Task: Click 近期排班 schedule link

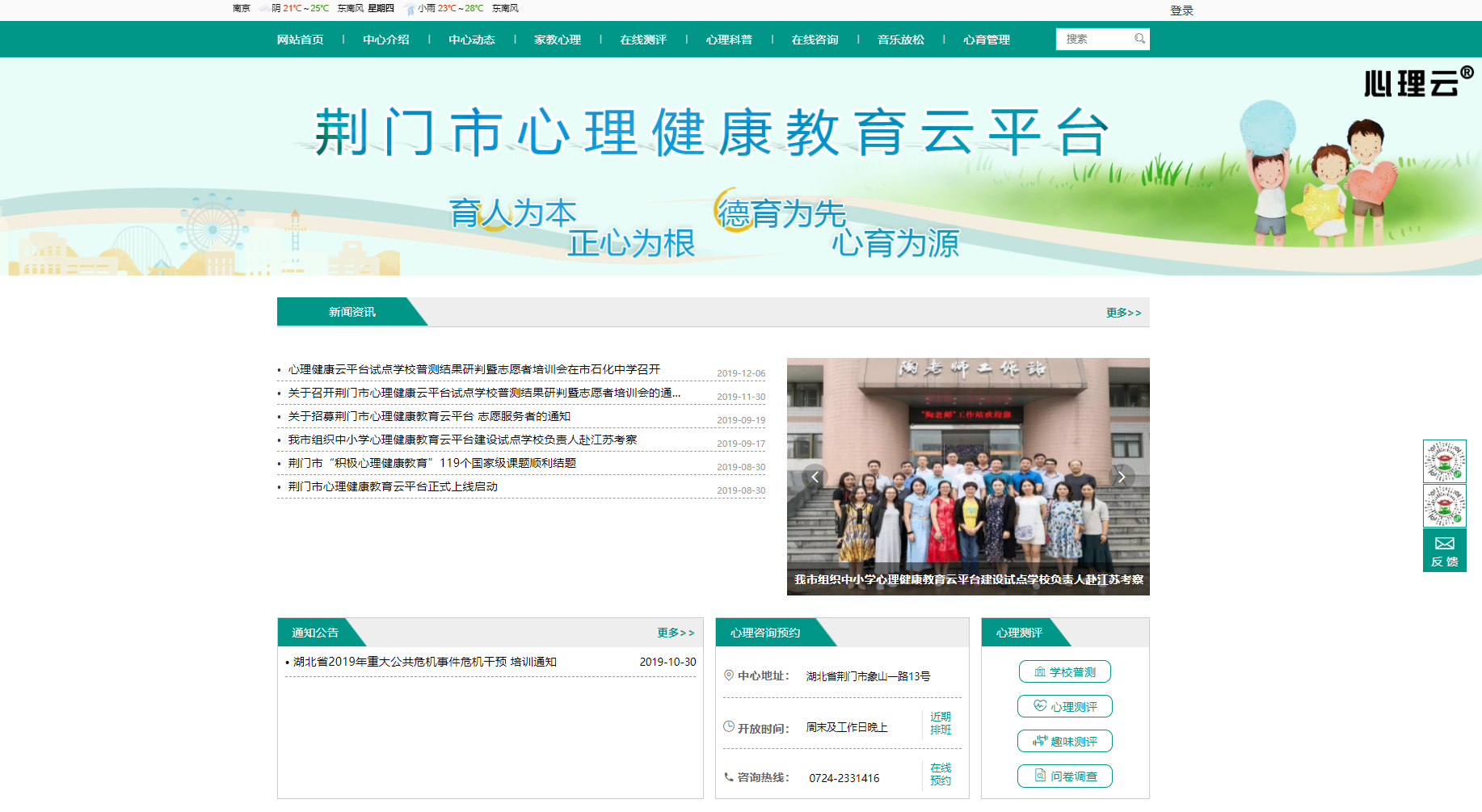Action: click(941, 723)
